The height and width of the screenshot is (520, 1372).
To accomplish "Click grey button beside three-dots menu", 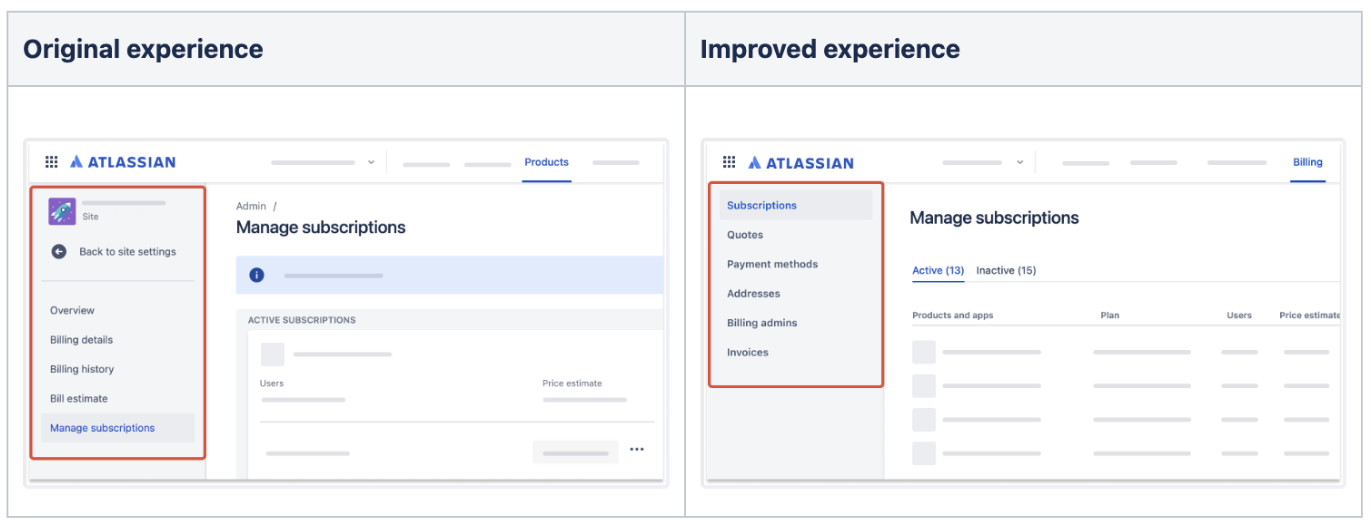I will (575, 452).
